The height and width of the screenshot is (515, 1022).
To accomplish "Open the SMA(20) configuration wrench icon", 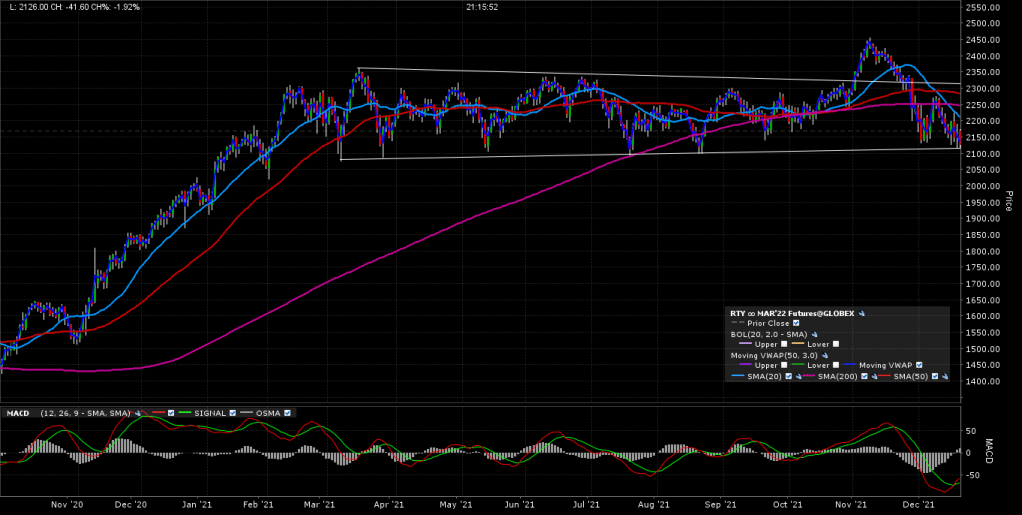I will click(799, 376).
